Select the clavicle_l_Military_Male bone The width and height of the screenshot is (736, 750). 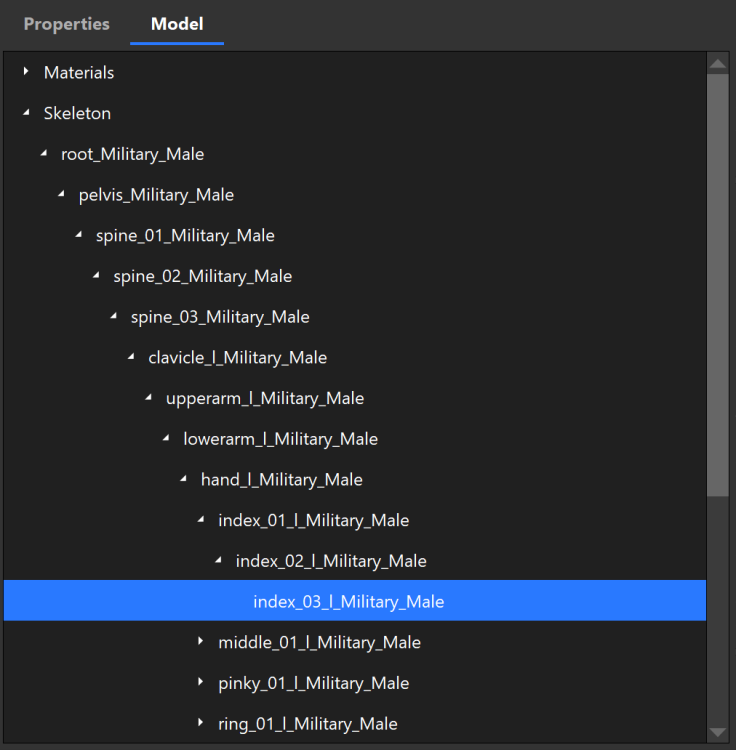(x=237, y=357)
